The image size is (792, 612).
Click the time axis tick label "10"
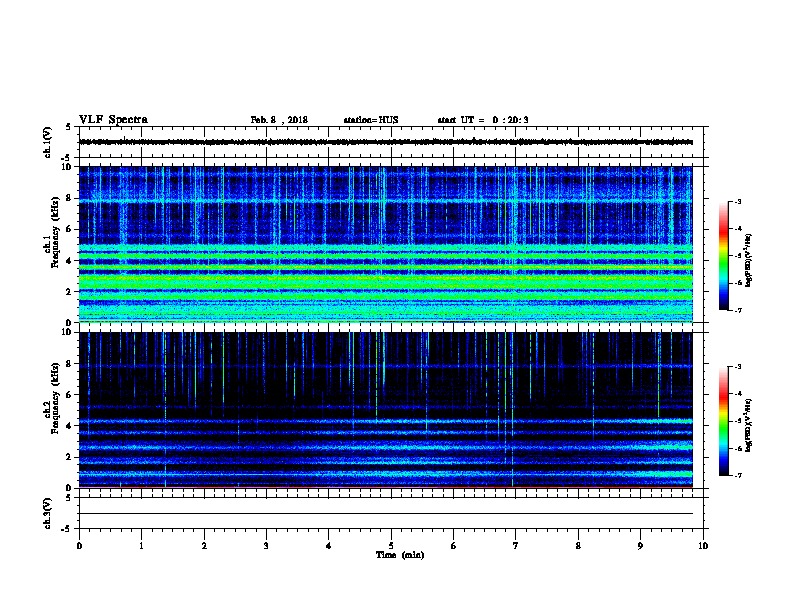point(703,546)
